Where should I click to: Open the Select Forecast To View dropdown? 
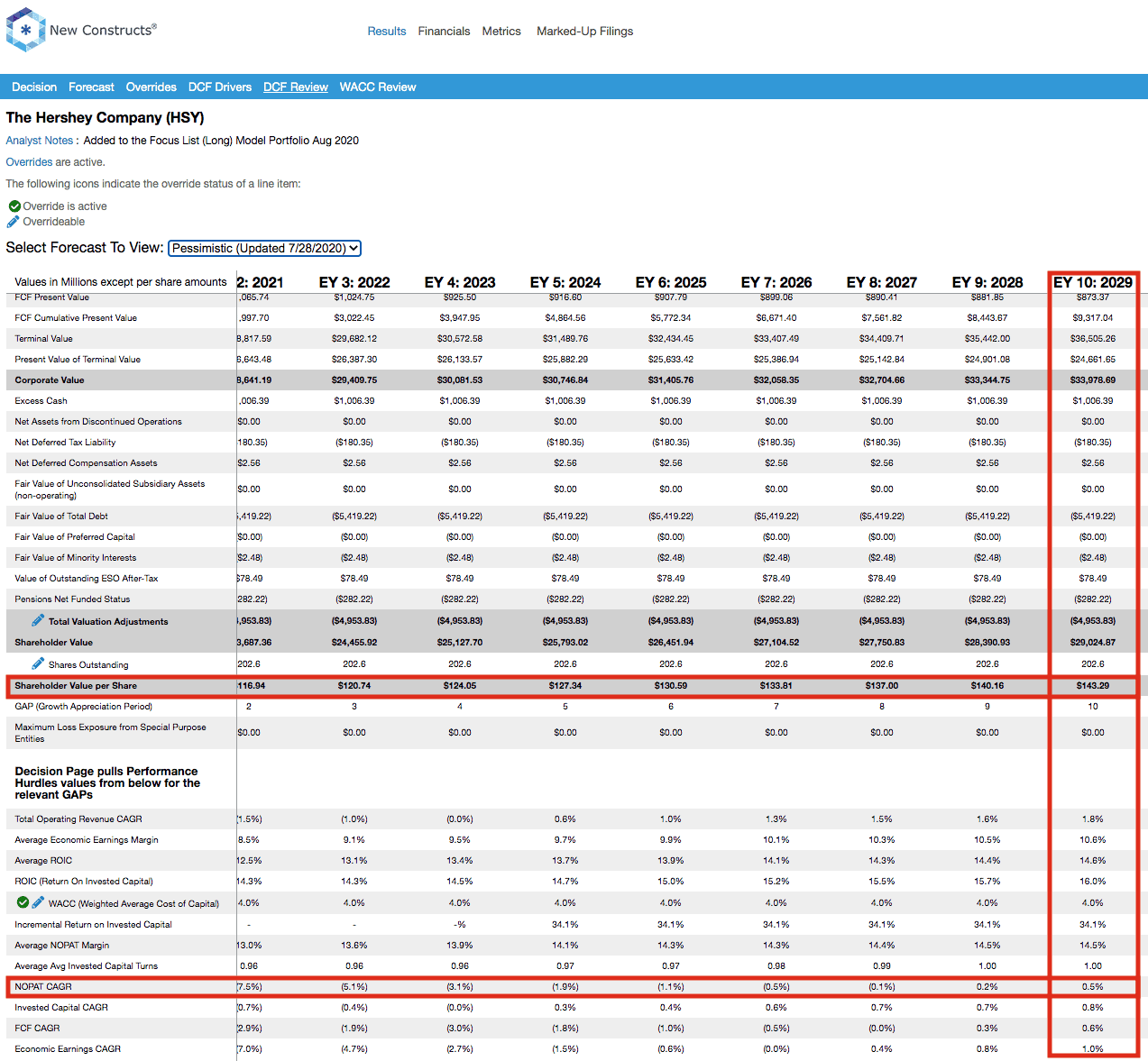pos(265,248)
